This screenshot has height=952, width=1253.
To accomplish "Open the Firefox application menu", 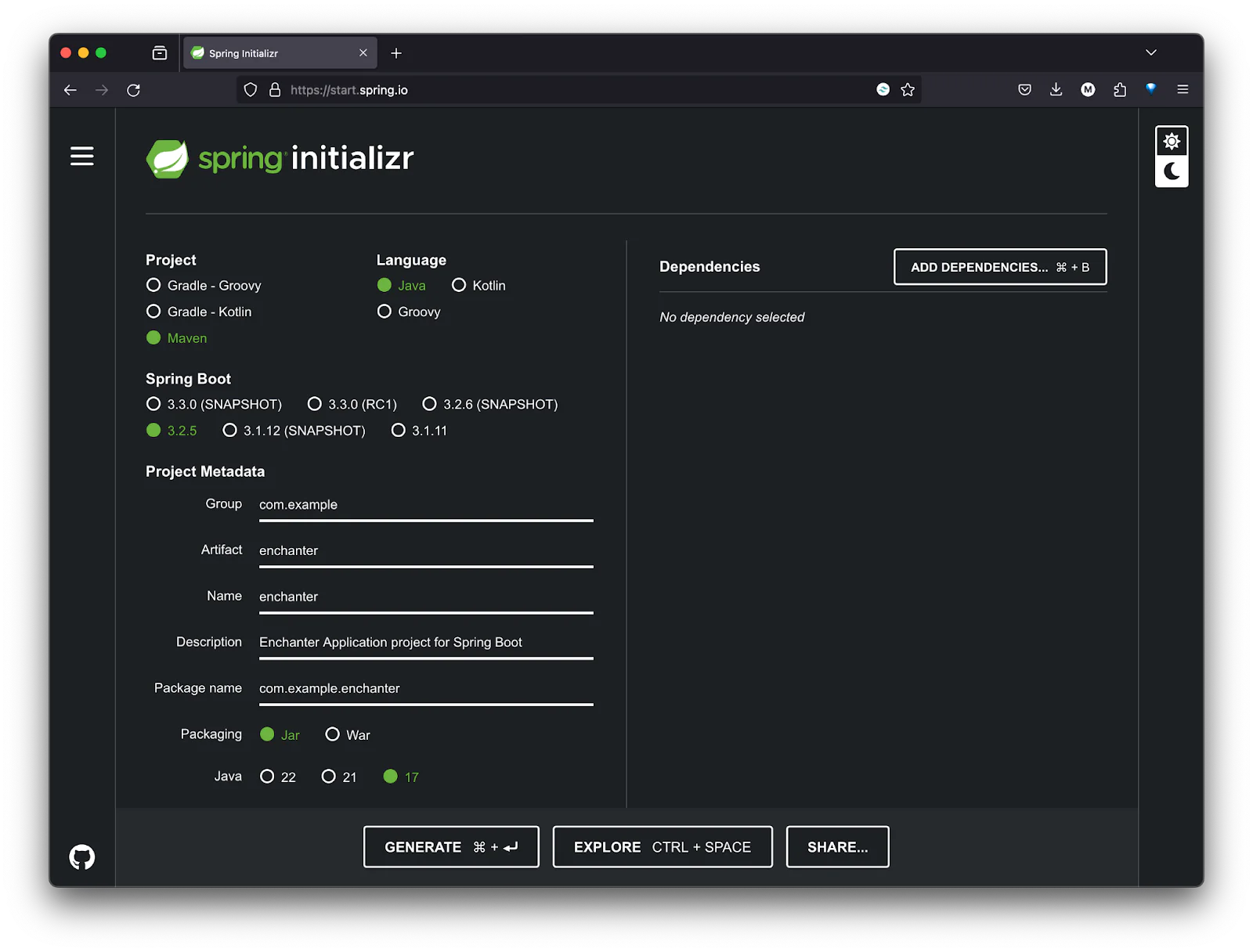I will click(1183, 90).
